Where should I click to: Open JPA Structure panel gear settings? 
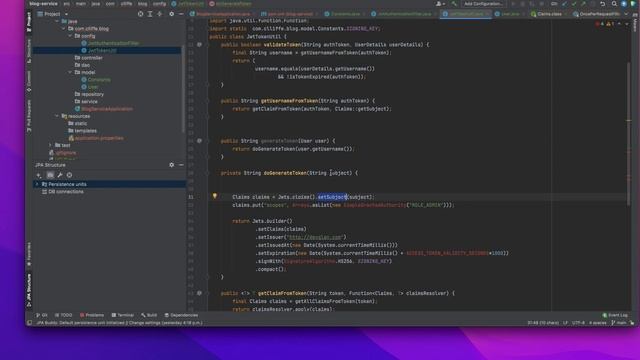171,165
